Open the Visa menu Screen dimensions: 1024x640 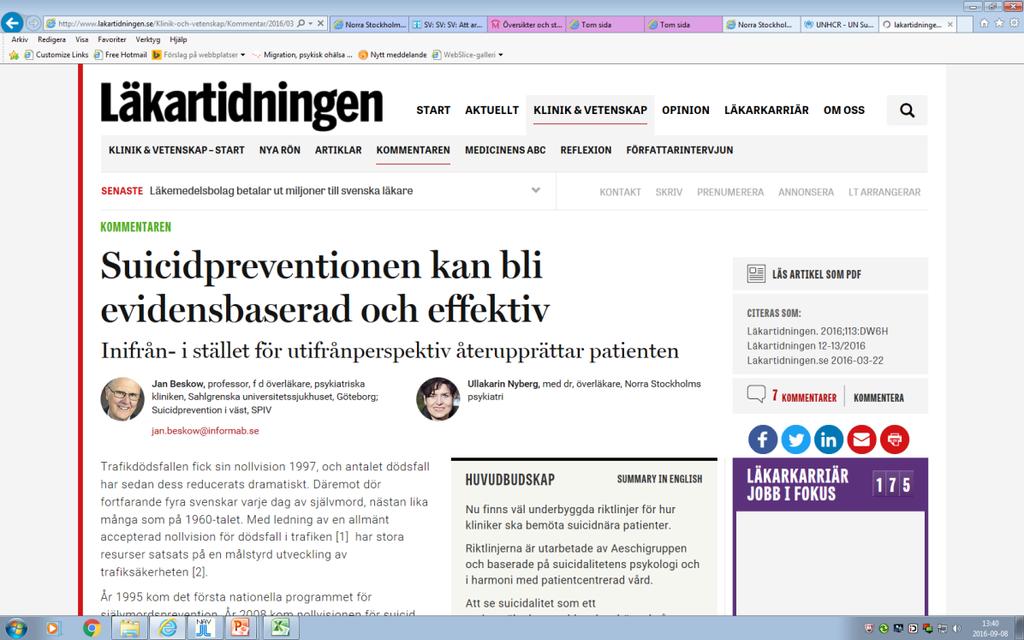[82, 40]
